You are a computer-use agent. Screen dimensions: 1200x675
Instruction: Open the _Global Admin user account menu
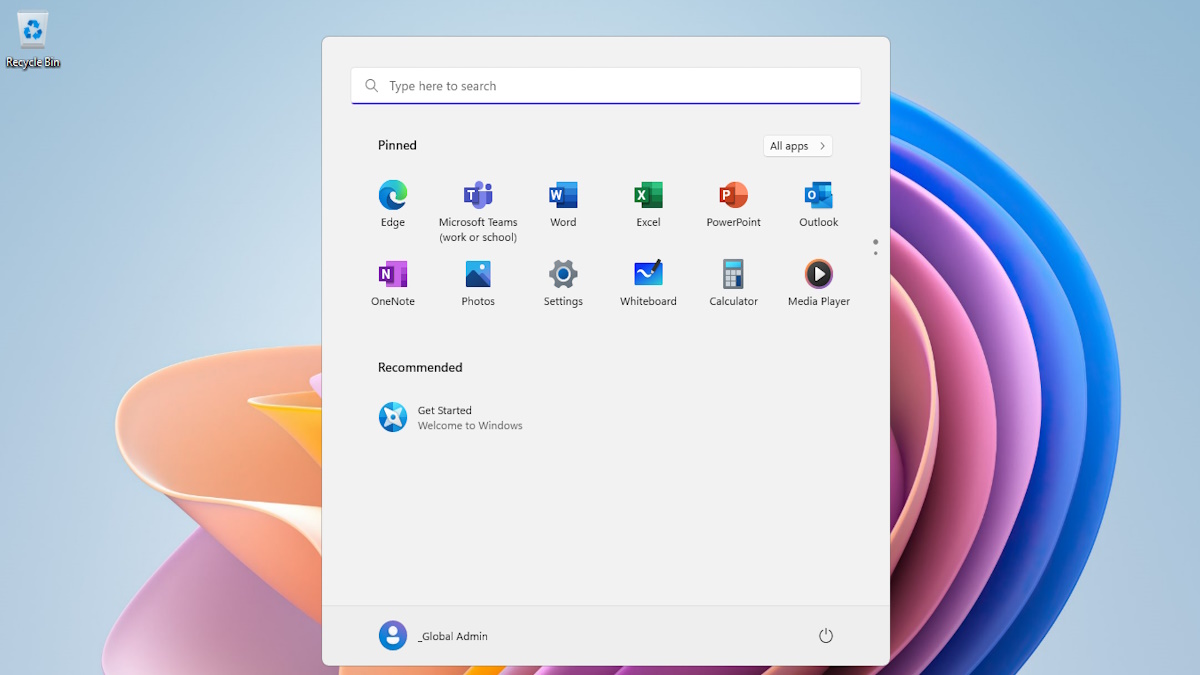(x=434, y=636)
